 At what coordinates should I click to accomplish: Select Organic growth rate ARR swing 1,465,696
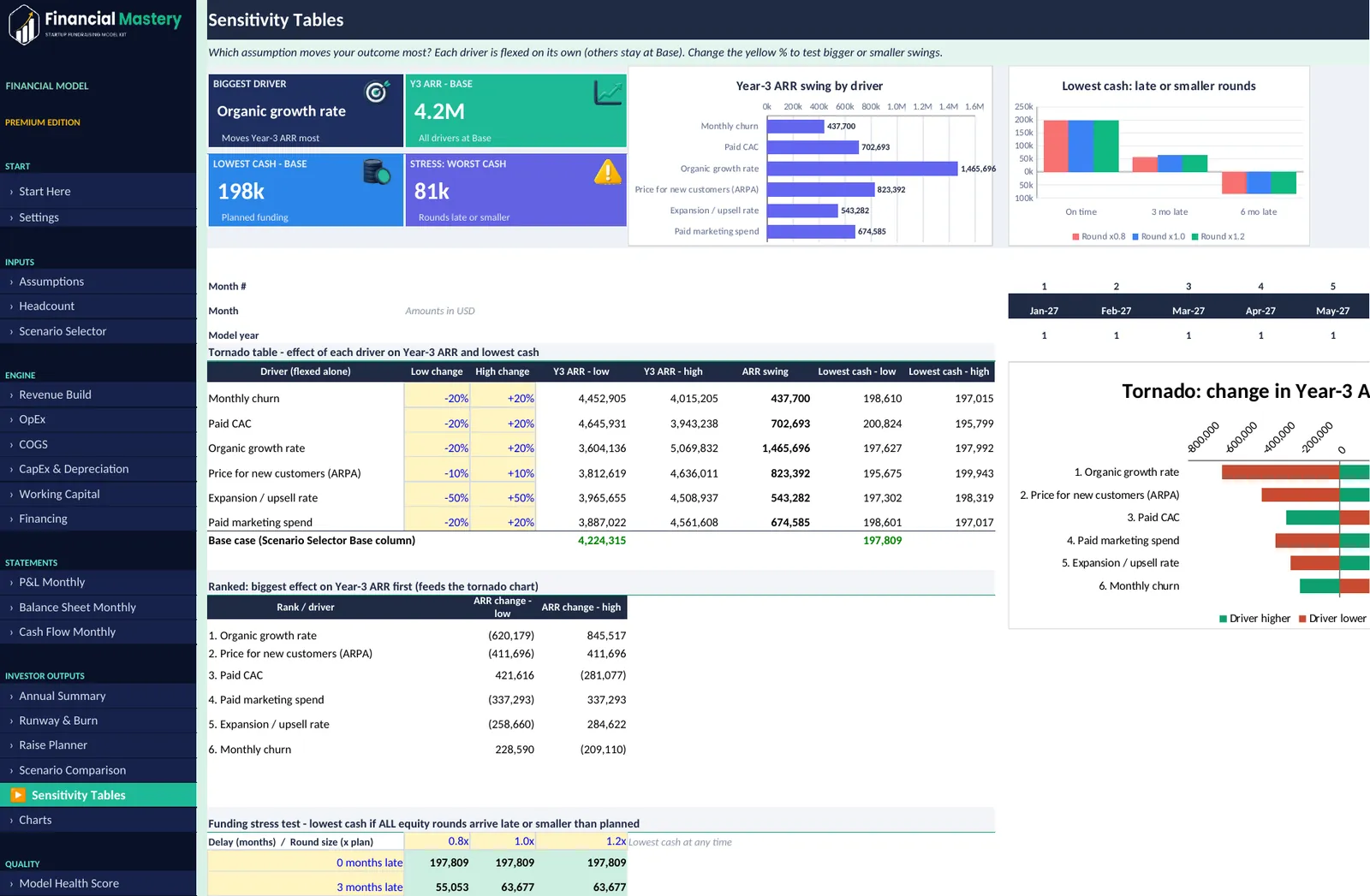pos(786,448)
